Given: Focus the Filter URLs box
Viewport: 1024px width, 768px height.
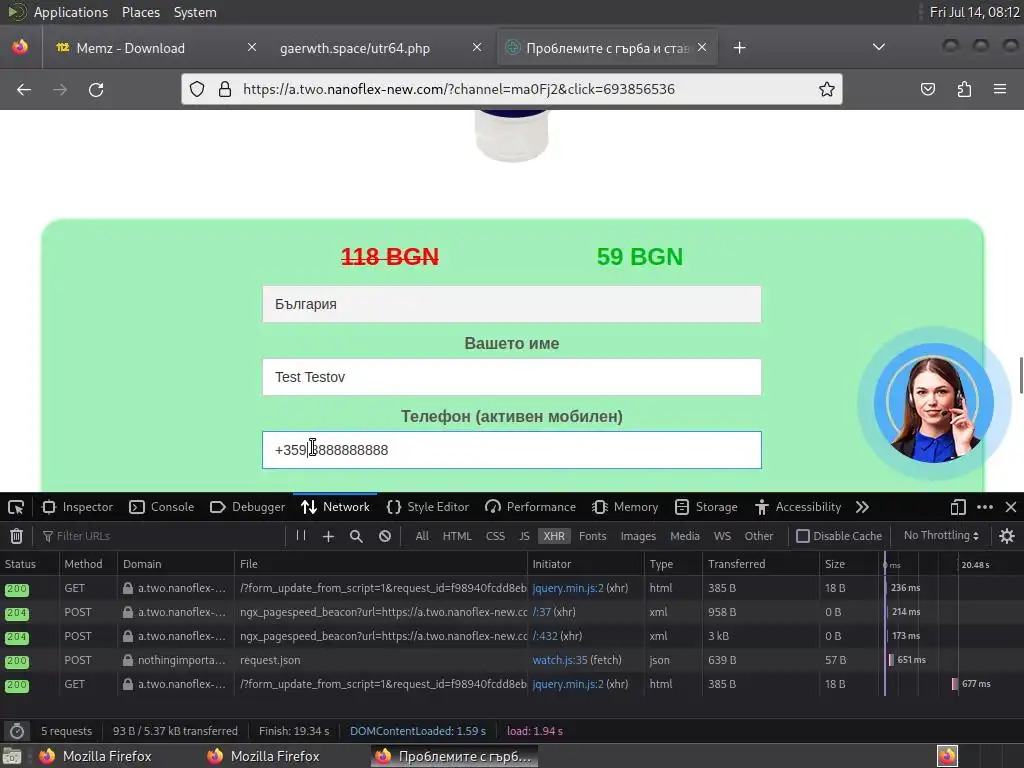Looking at the screenshot, I should tap(161, 536).
